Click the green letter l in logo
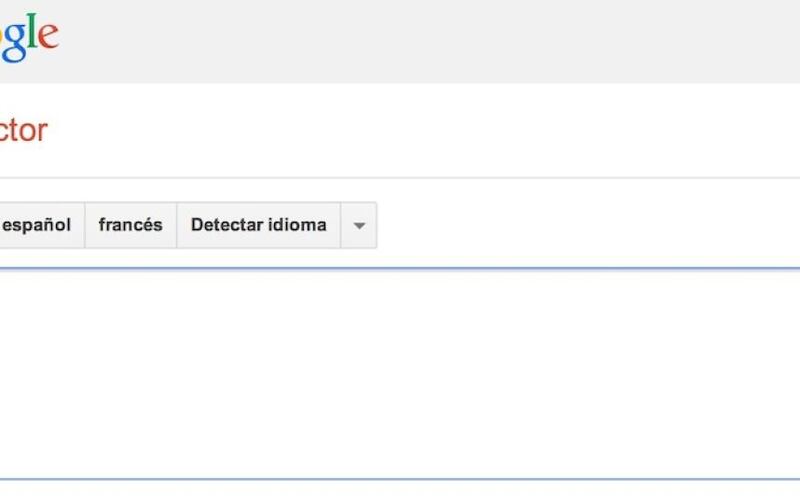 click(x=32, y=31)
